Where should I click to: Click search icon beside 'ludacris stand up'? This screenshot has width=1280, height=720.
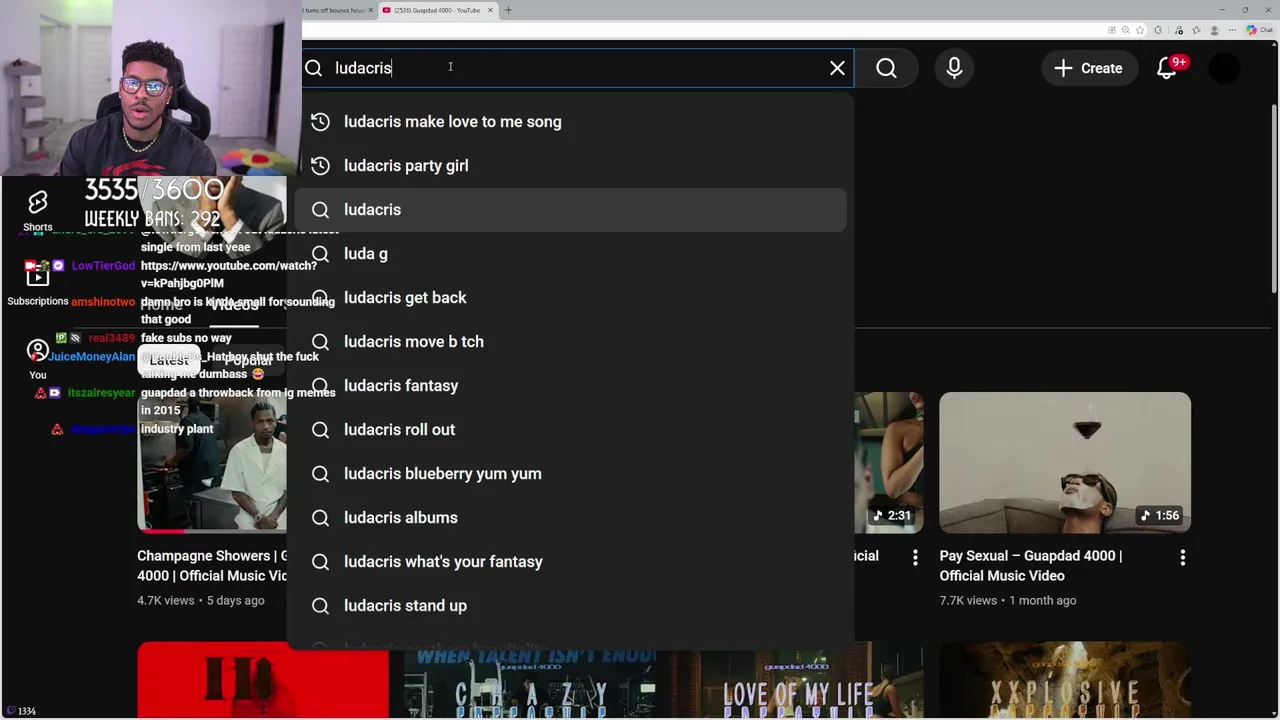point(320,606)
